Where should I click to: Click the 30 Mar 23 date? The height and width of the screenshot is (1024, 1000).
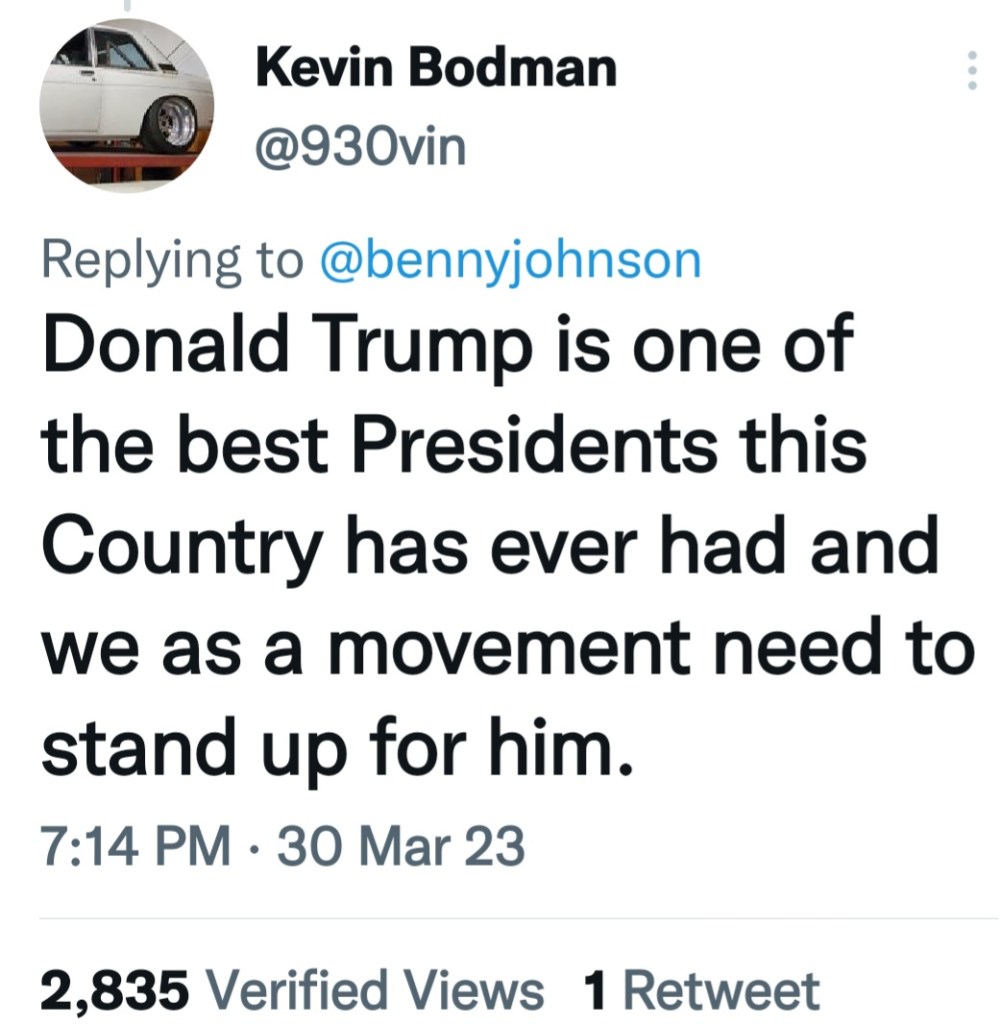click(400, 847)
